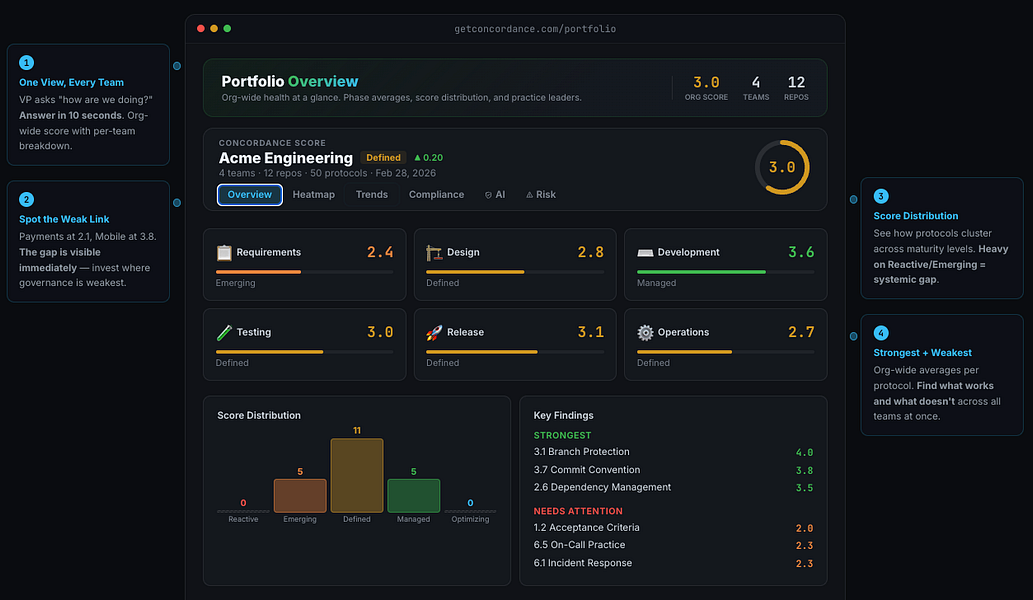Click the 'Strongest + Weakest' heading

tap(922, 353)
